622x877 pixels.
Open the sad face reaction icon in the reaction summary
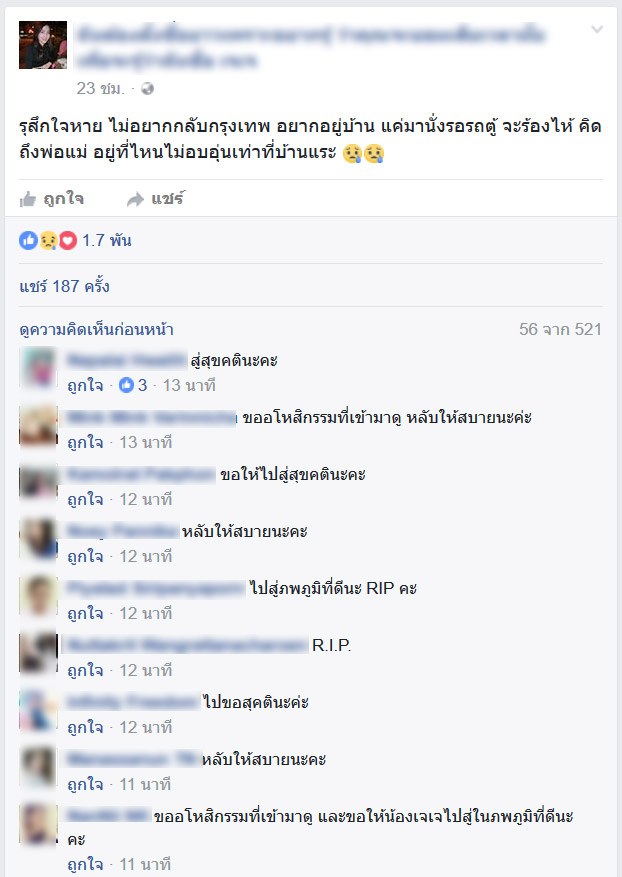(48, 241)
